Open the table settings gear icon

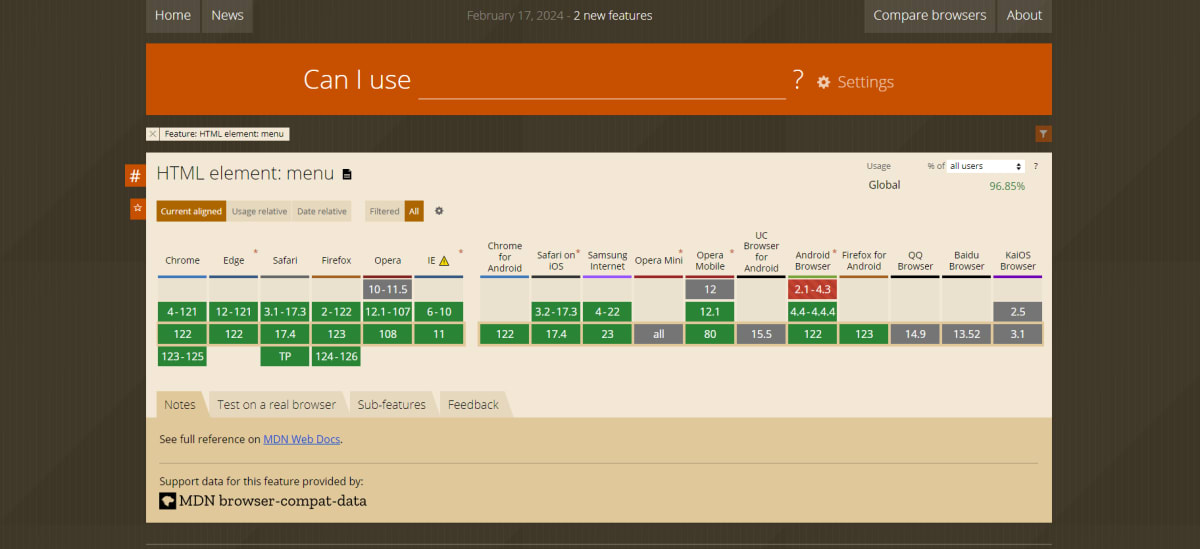(x=439, y=211)
